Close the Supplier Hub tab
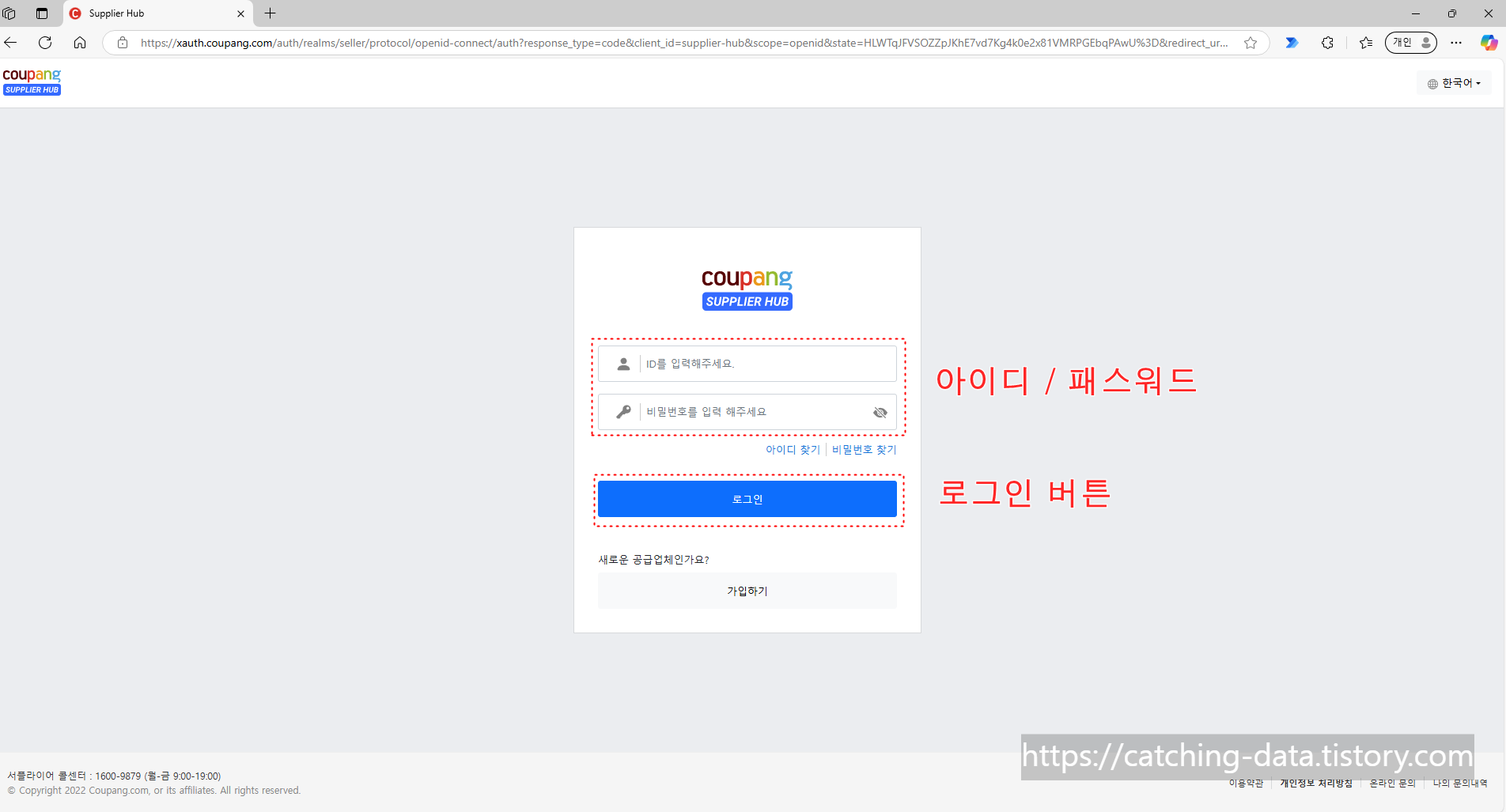Screen dimensions: 1506x812 point(241,13)
